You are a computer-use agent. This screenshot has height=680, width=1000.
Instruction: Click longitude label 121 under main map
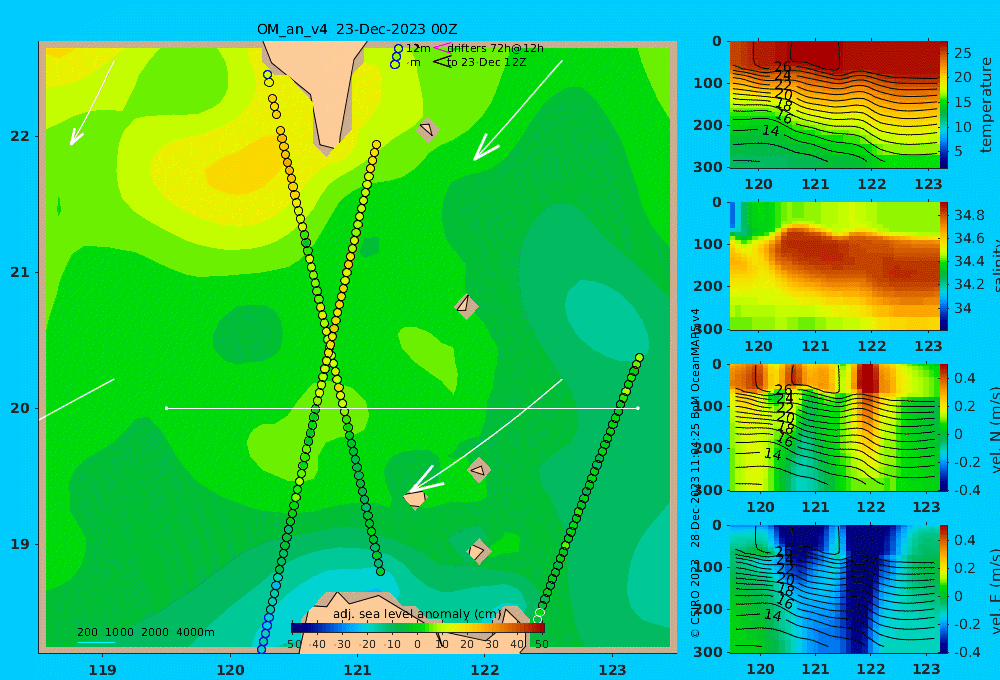(357, 670)
